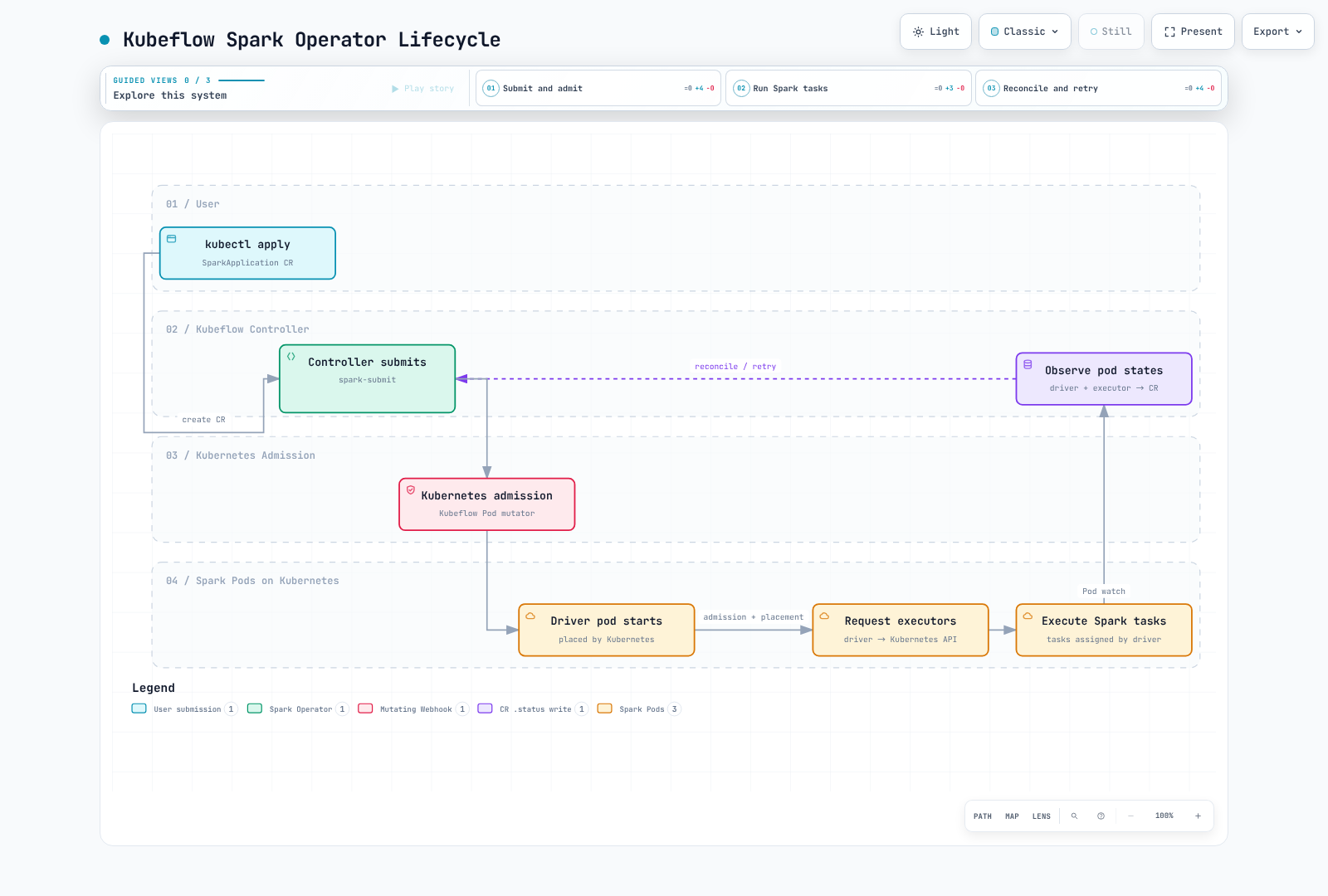Screen dimensions: 1328x896
Task: Open guided view 01 Submit and admit
Action: tap(598, 88)
